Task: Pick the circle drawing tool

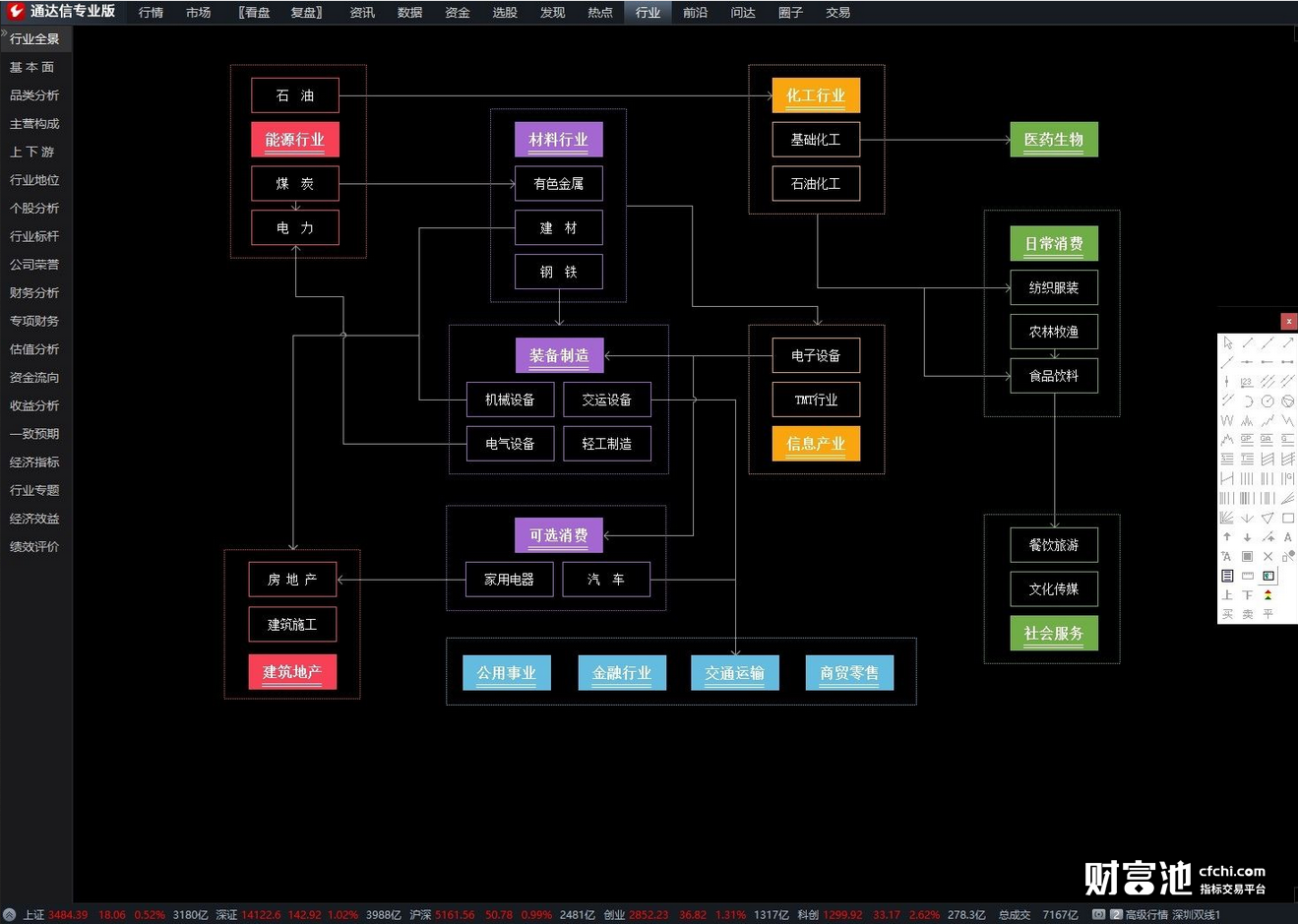Action: (x=1267, y=401)
